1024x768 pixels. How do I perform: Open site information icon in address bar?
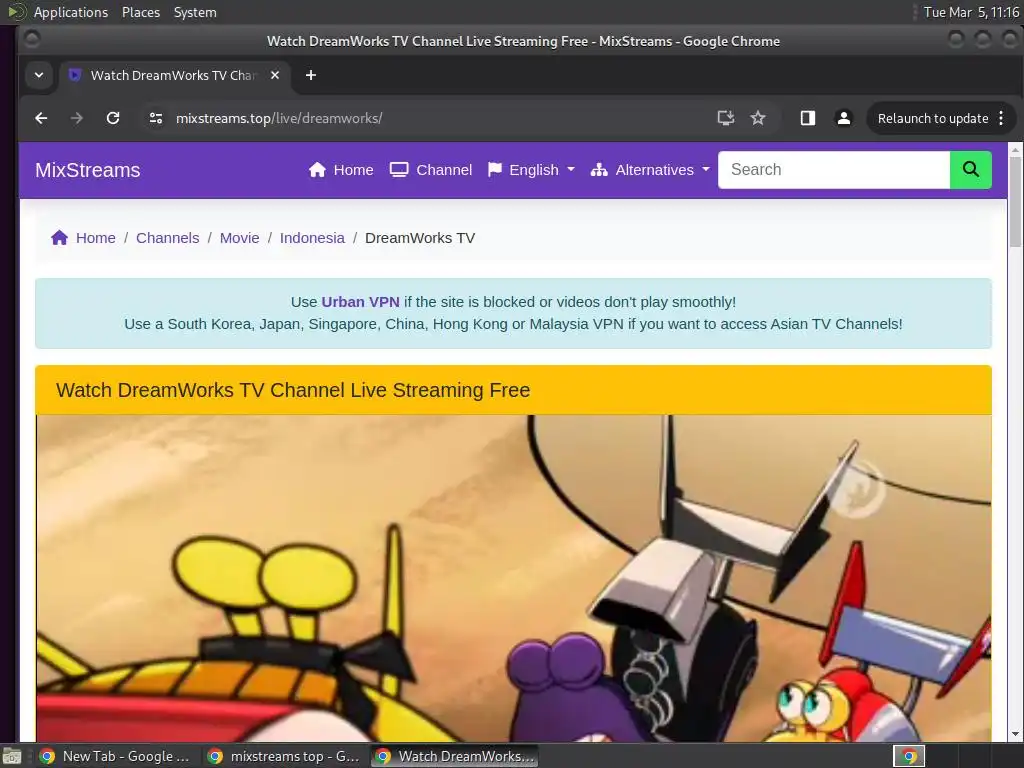pyautogui.click(x=155, y=118)
